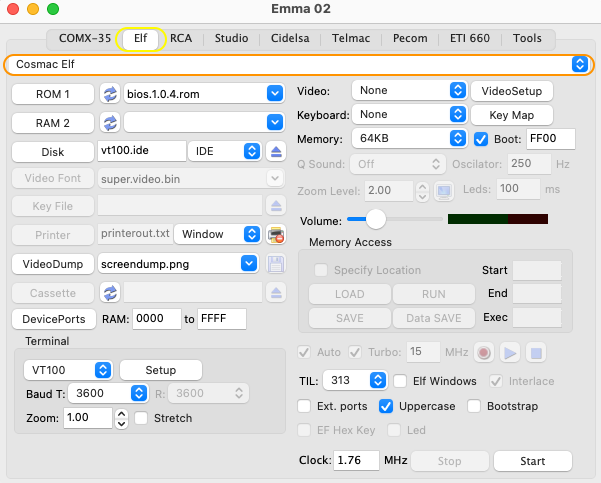Image resolution: width=601 pixels, height=483 pixels.
Task: Click the Zoom Level stepper arrows
Action: point(422,191)
